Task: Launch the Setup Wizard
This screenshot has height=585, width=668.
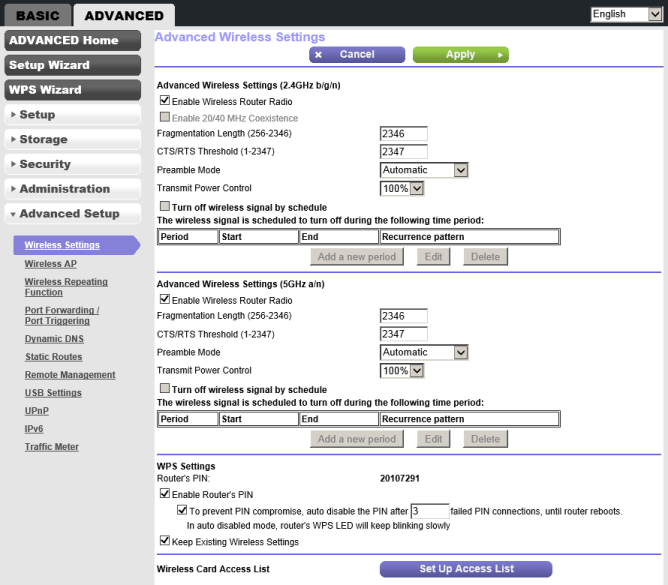Action: click(x=72, y=65)
